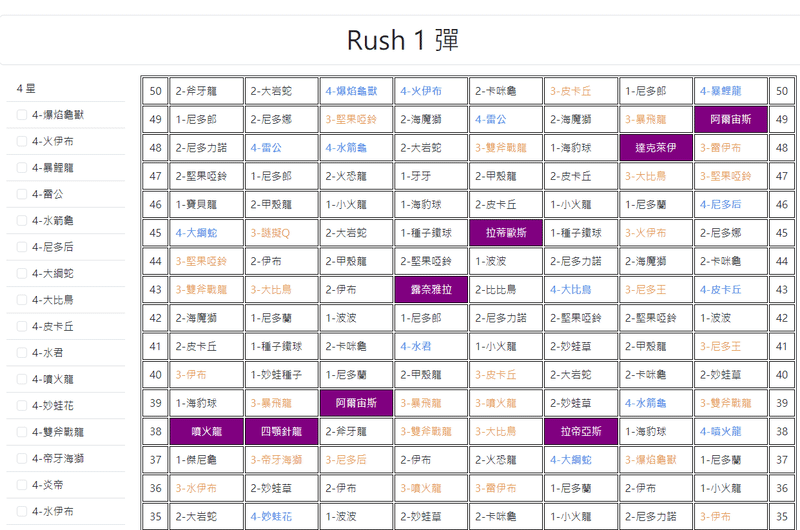Select the 3-謎擬Q table cell
The width and height of the screenshot is (800, 530).
click(x=282, y=233)
